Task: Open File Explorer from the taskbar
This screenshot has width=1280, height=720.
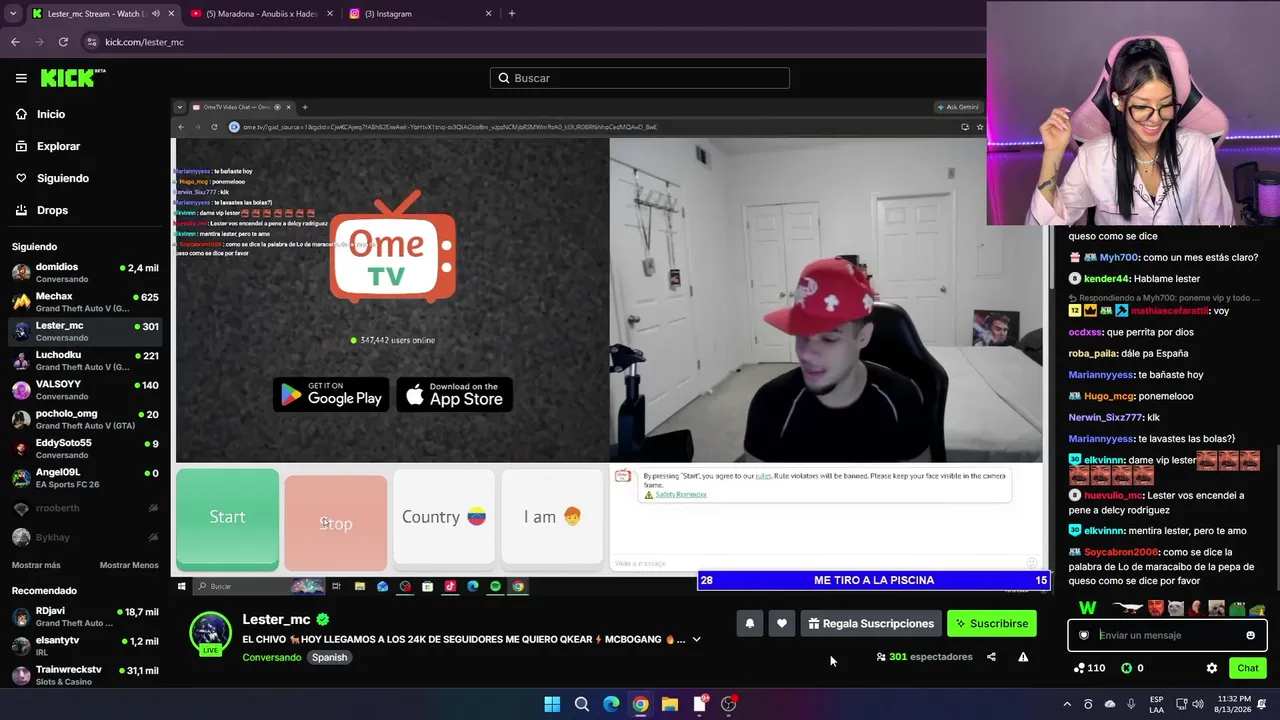Action: tap(670, 704)
